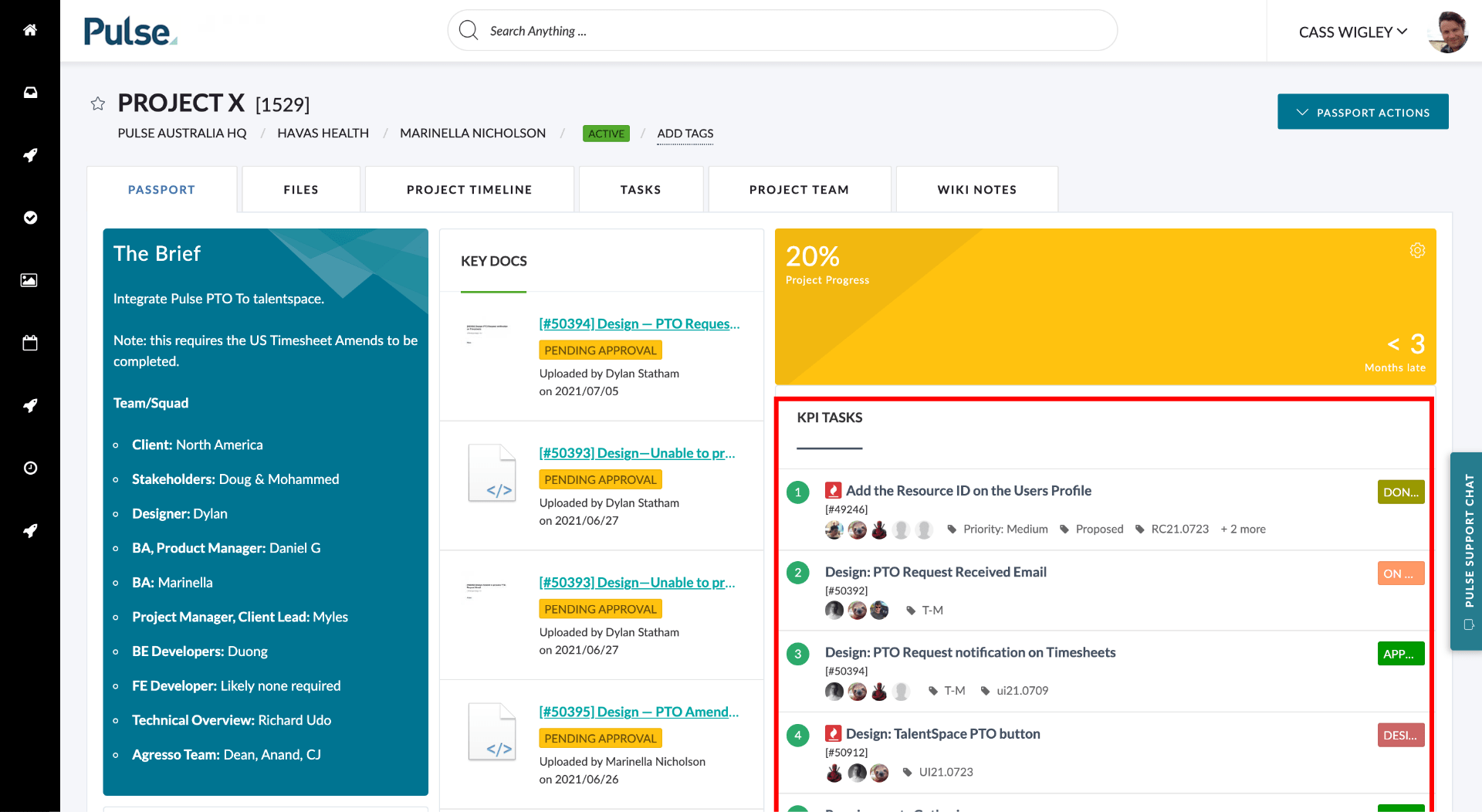The width and height of the screenshot is (1482, 812).
Task: Click first assignee avatar on task 50392
Action: [834, 611]
